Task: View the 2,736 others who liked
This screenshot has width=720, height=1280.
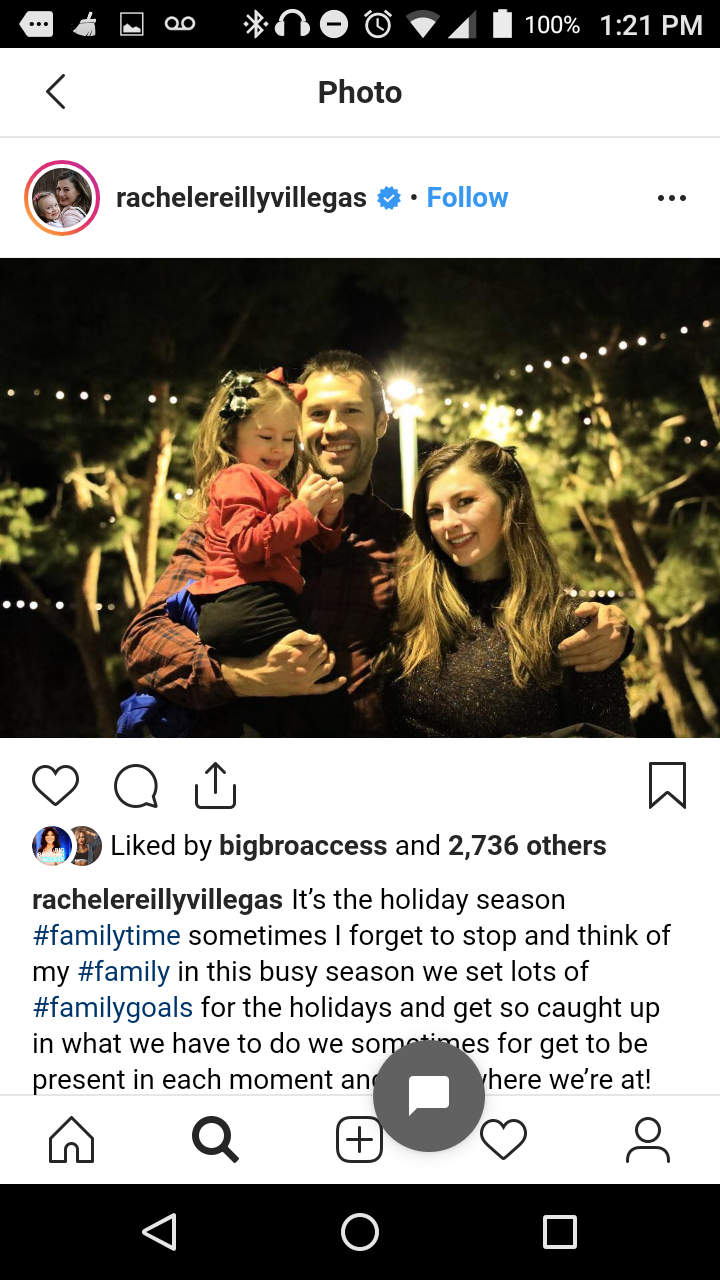Action: pos(527,846)
